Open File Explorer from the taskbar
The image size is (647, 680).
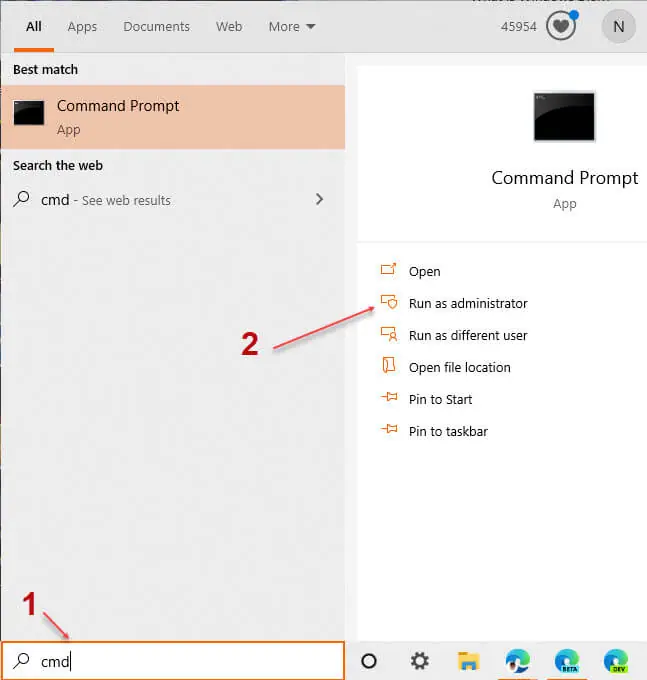coord(468,661)
